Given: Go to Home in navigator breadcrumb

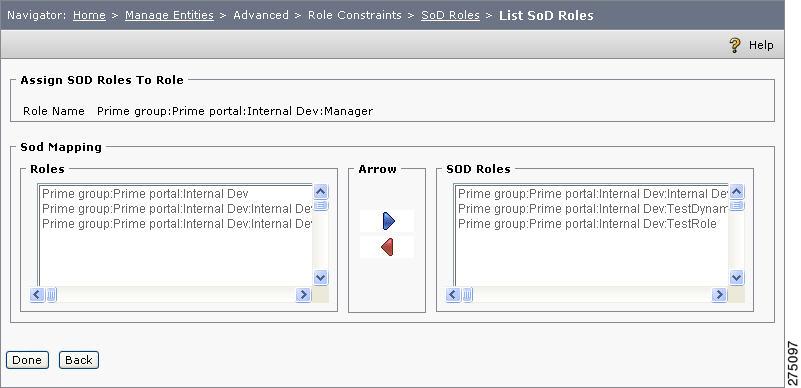Looking at the screenshot, I should 89,15.
